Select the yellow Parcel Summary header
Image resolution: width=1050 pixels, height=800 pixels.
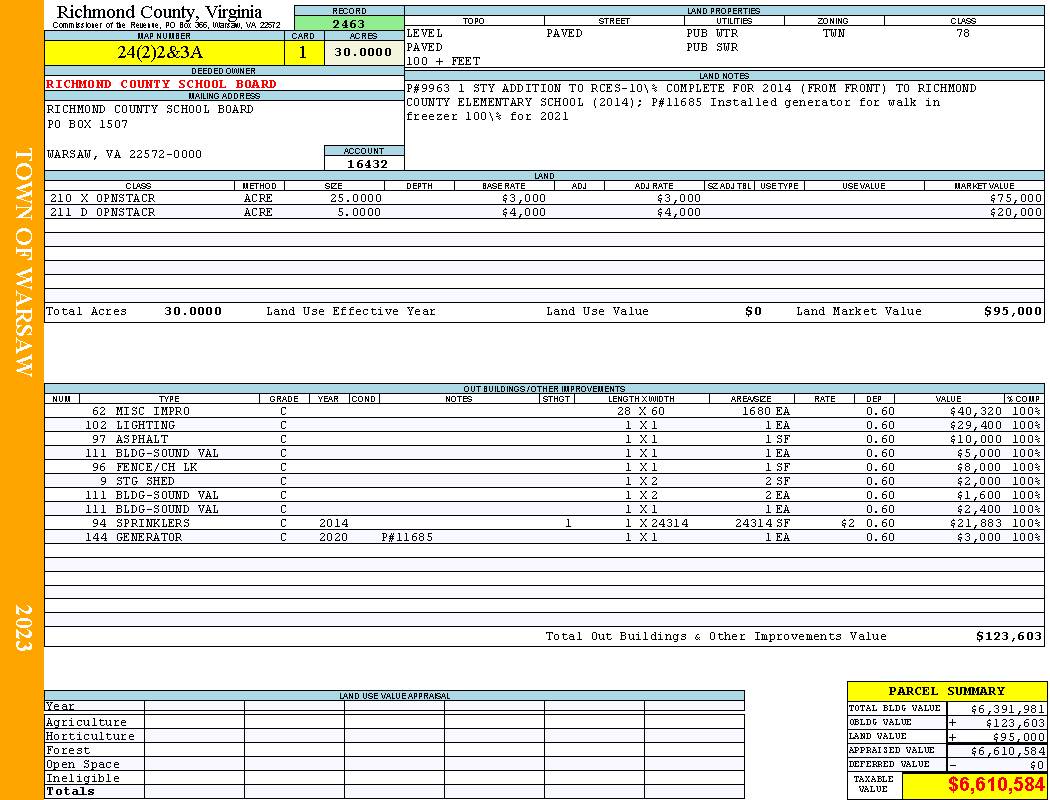946,691
